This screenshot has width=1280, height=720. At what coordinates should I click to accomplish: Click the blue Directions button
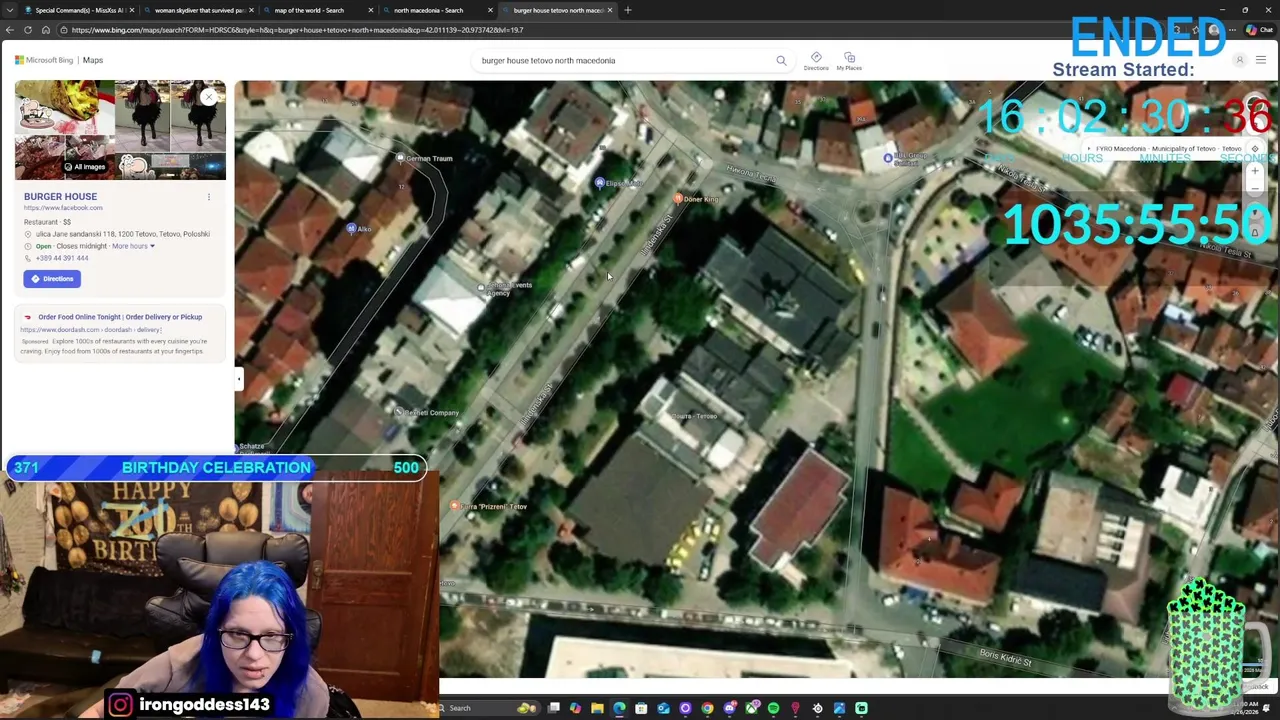(52, 279)
